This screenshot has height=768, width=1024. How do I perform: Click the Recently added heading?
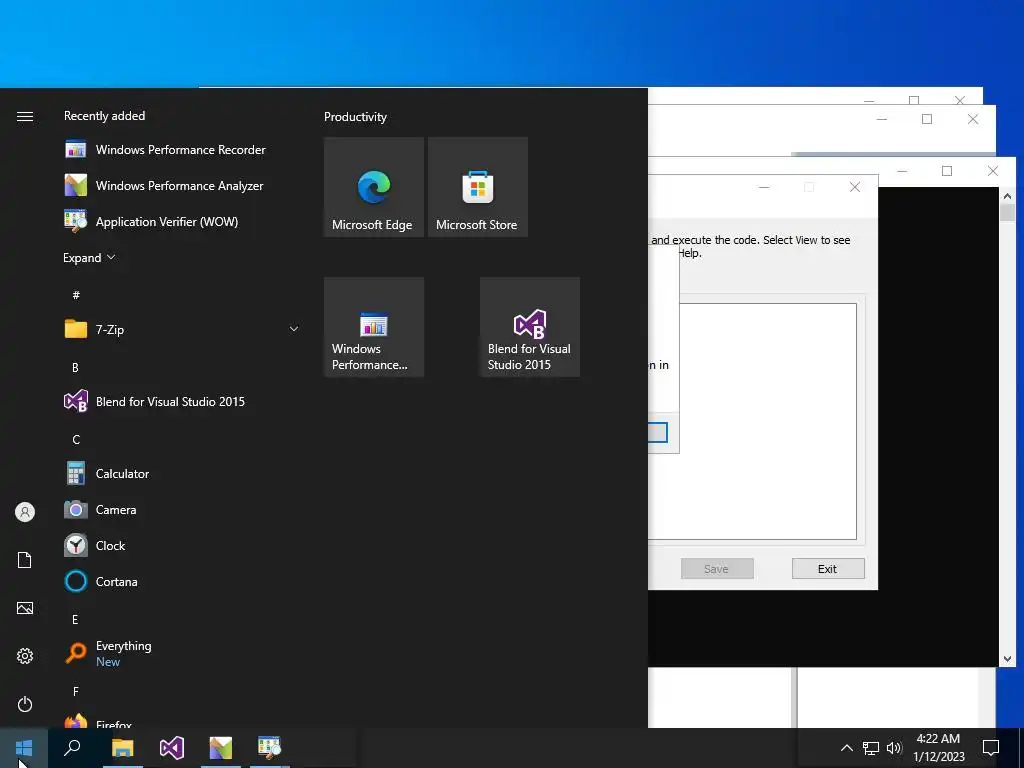click(104, 116)
